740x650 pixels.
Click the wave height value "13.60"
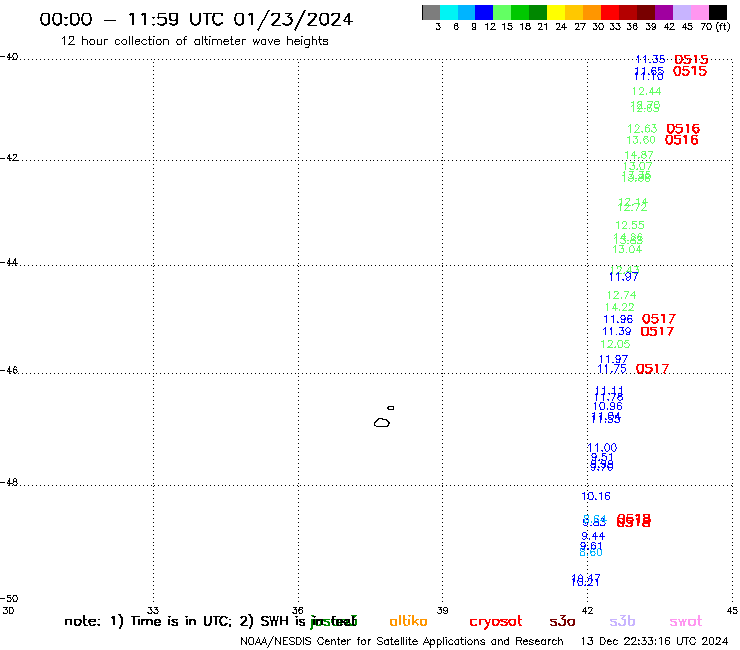point(641,140)
